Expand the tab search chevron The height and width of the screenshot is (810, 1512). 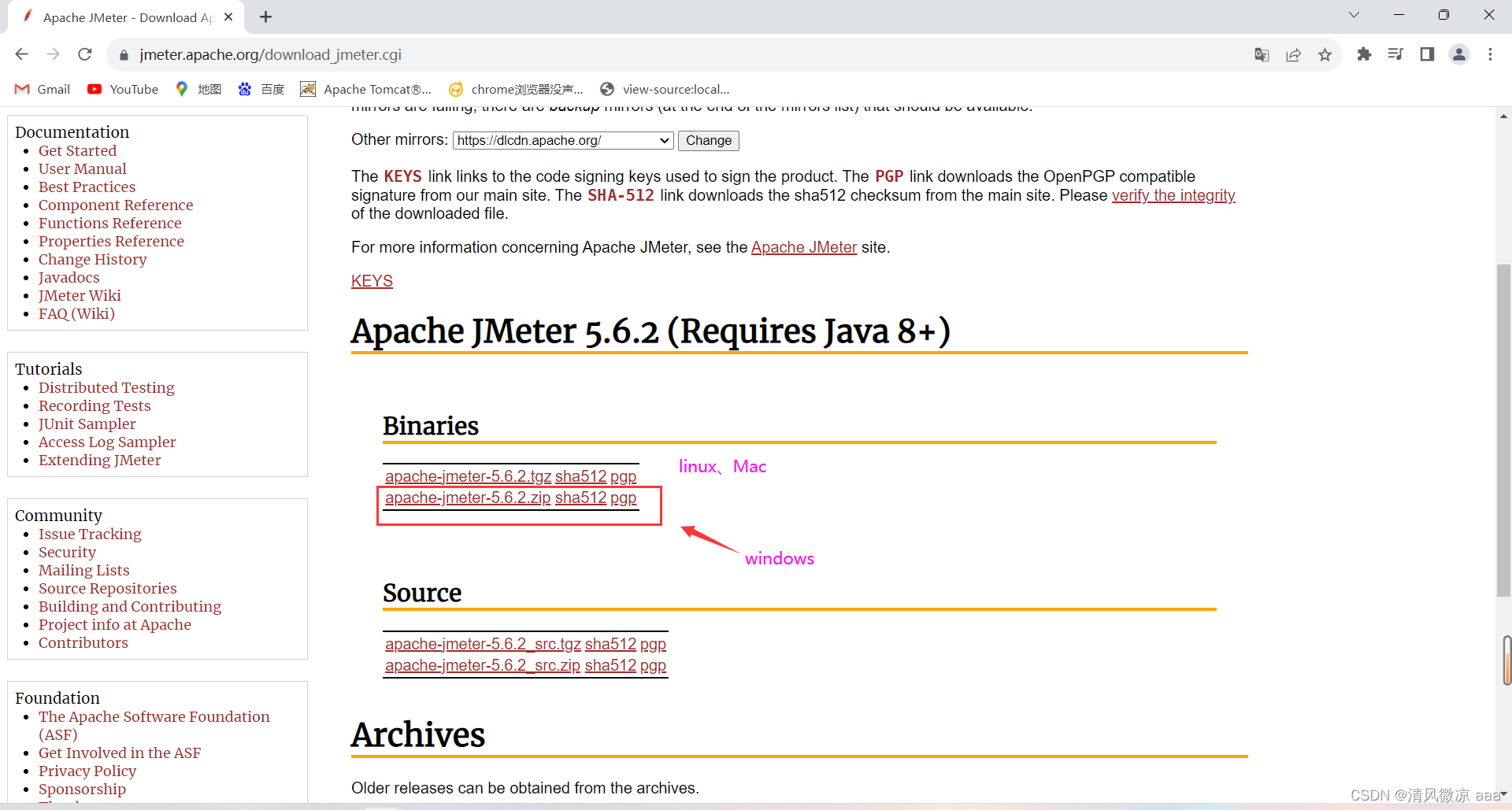pos(1354,15)
